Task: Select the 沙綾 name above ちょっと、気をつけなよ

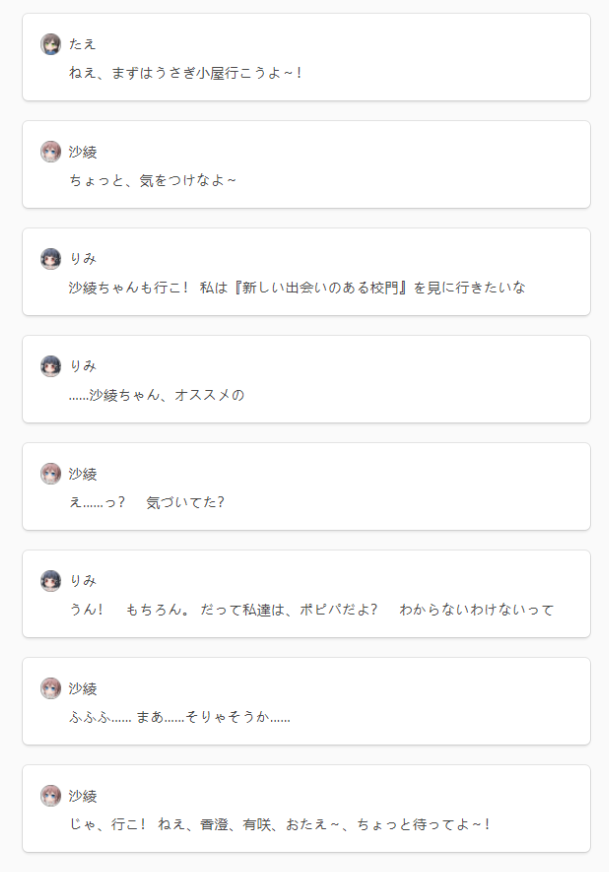Action: click(x=82, y=151)
